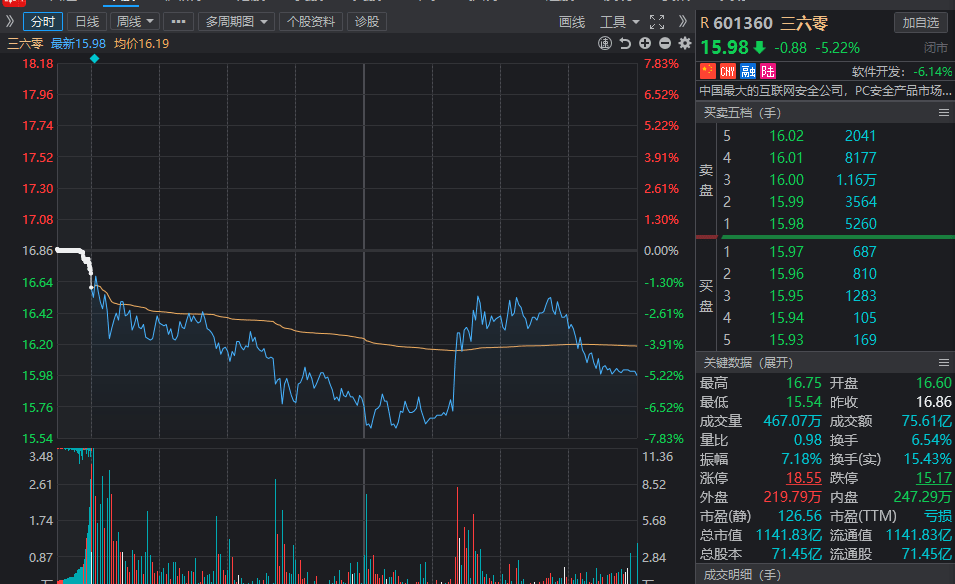This screenshot has height=584, width=955.
Task: Zoom in with the plus circle icon
Action: (x=645, y=43)
